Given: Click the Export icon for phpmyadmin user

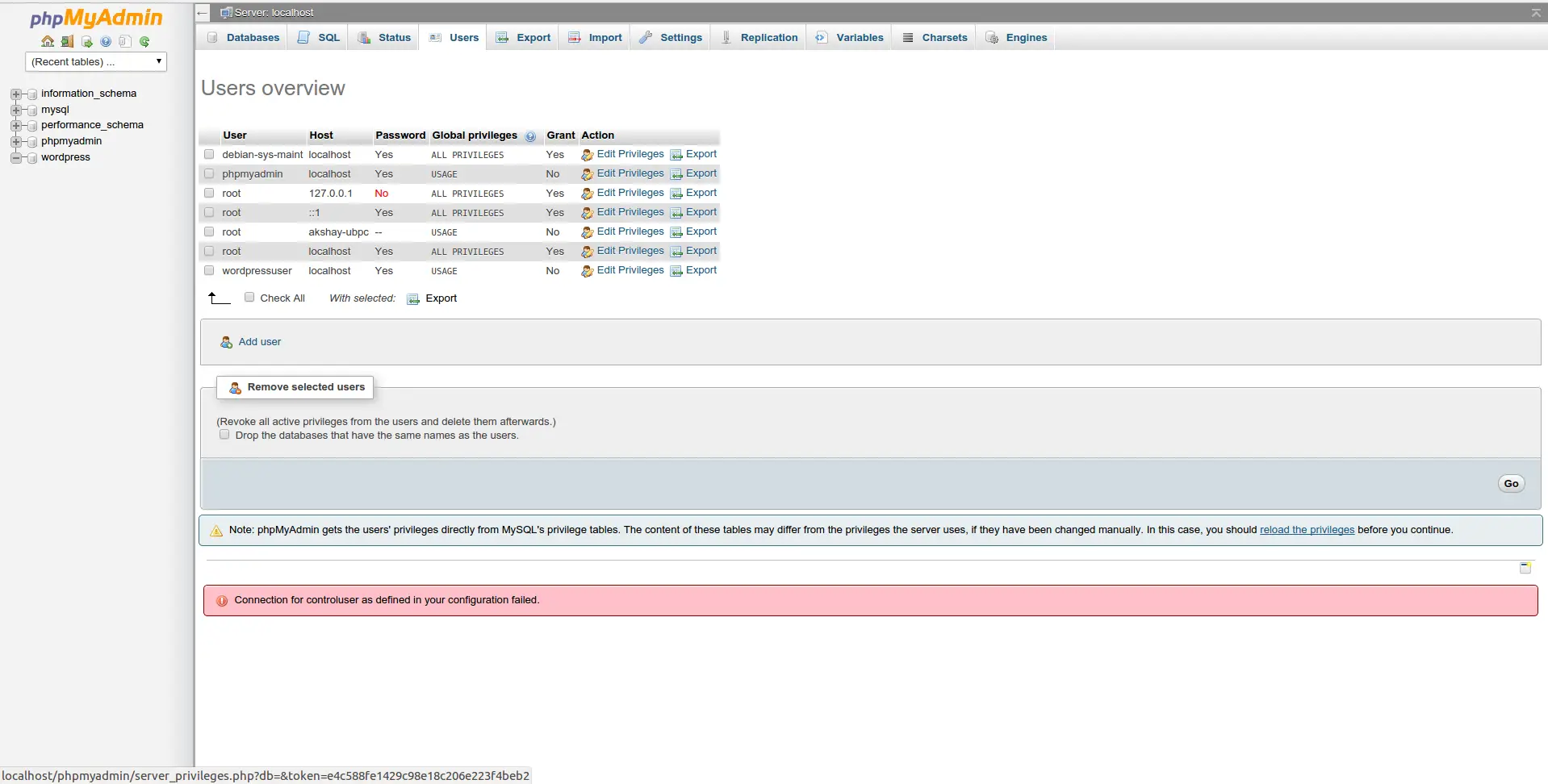Looking at the screenshot, I should click(x=676, y=174).
